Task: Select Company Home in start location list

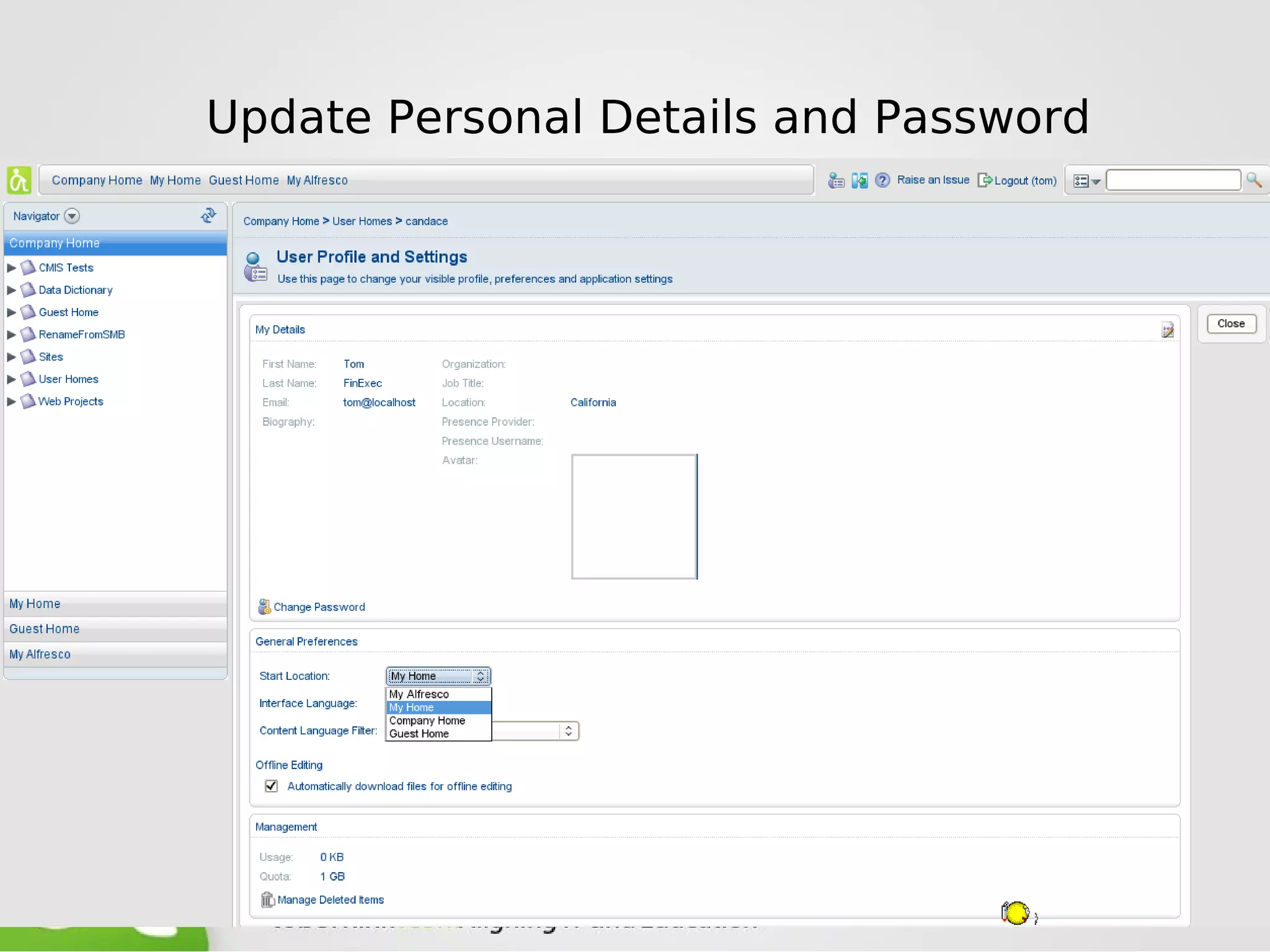Action: (x=438, y=720)
